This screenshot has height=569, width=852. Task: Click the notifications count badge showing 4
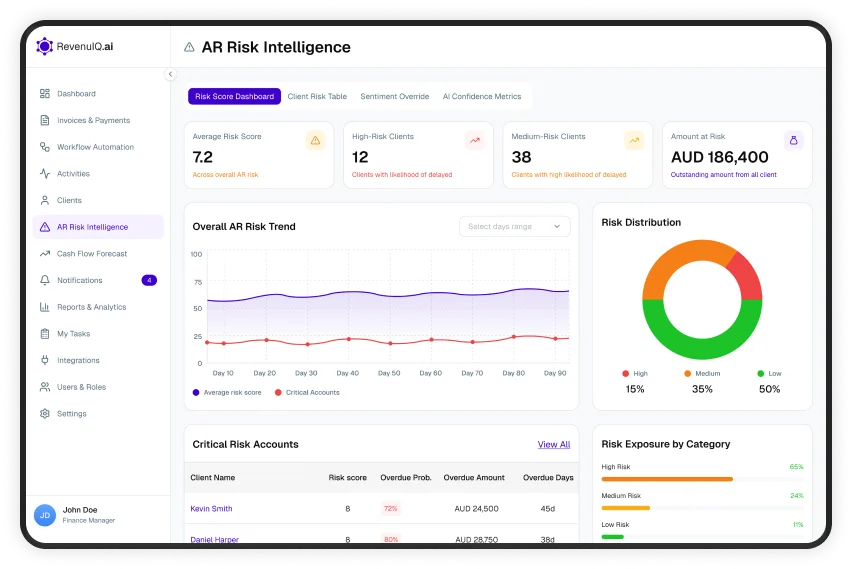tap(149, 280)
